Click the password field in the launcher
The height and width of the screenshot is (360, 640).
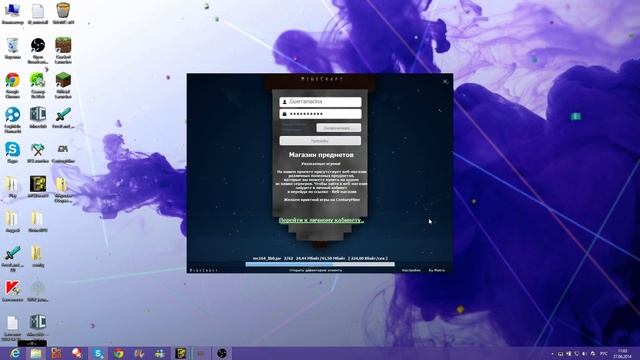(320, 114)
